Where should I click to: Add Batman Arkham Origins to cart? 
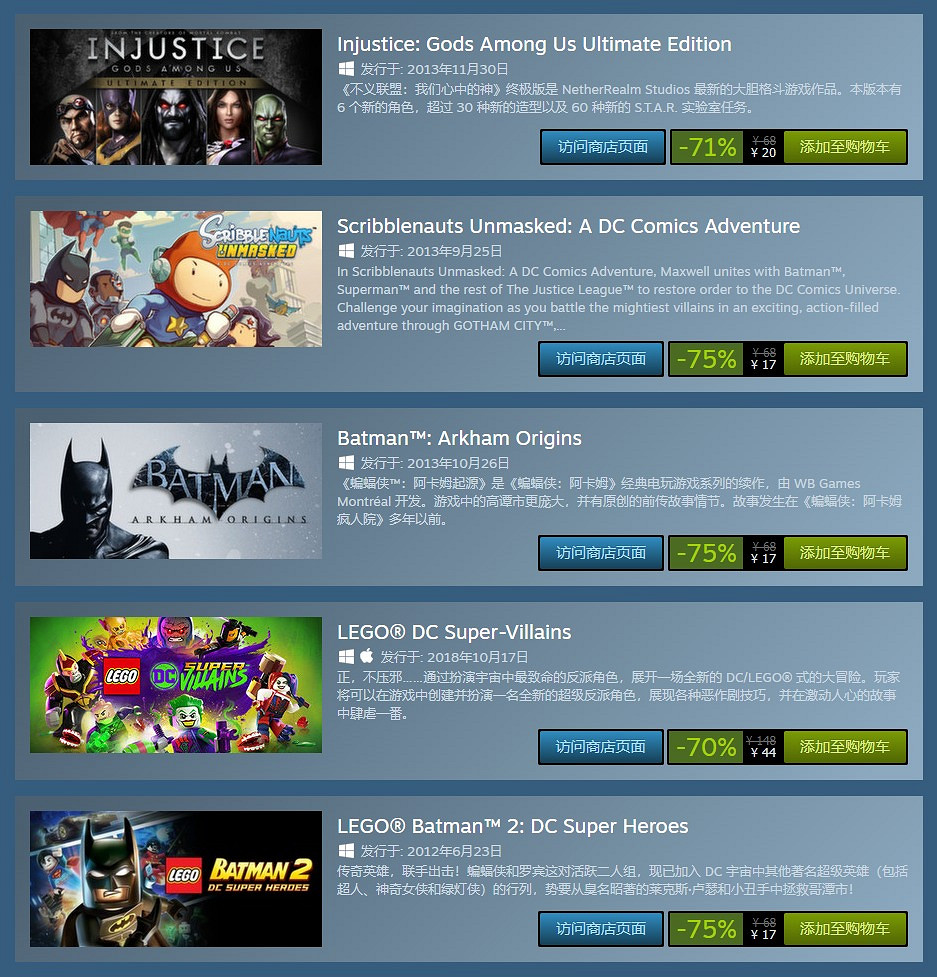[x=845, y=553]
